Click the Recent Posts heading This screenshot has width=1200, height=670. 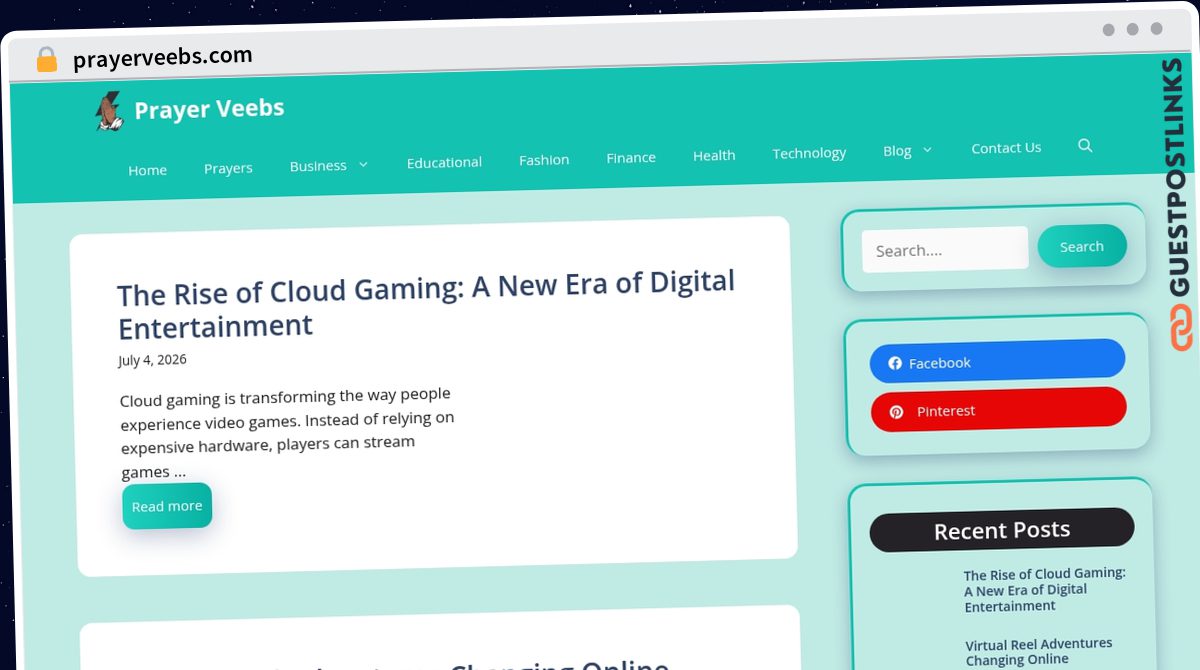coord(1002,530)
